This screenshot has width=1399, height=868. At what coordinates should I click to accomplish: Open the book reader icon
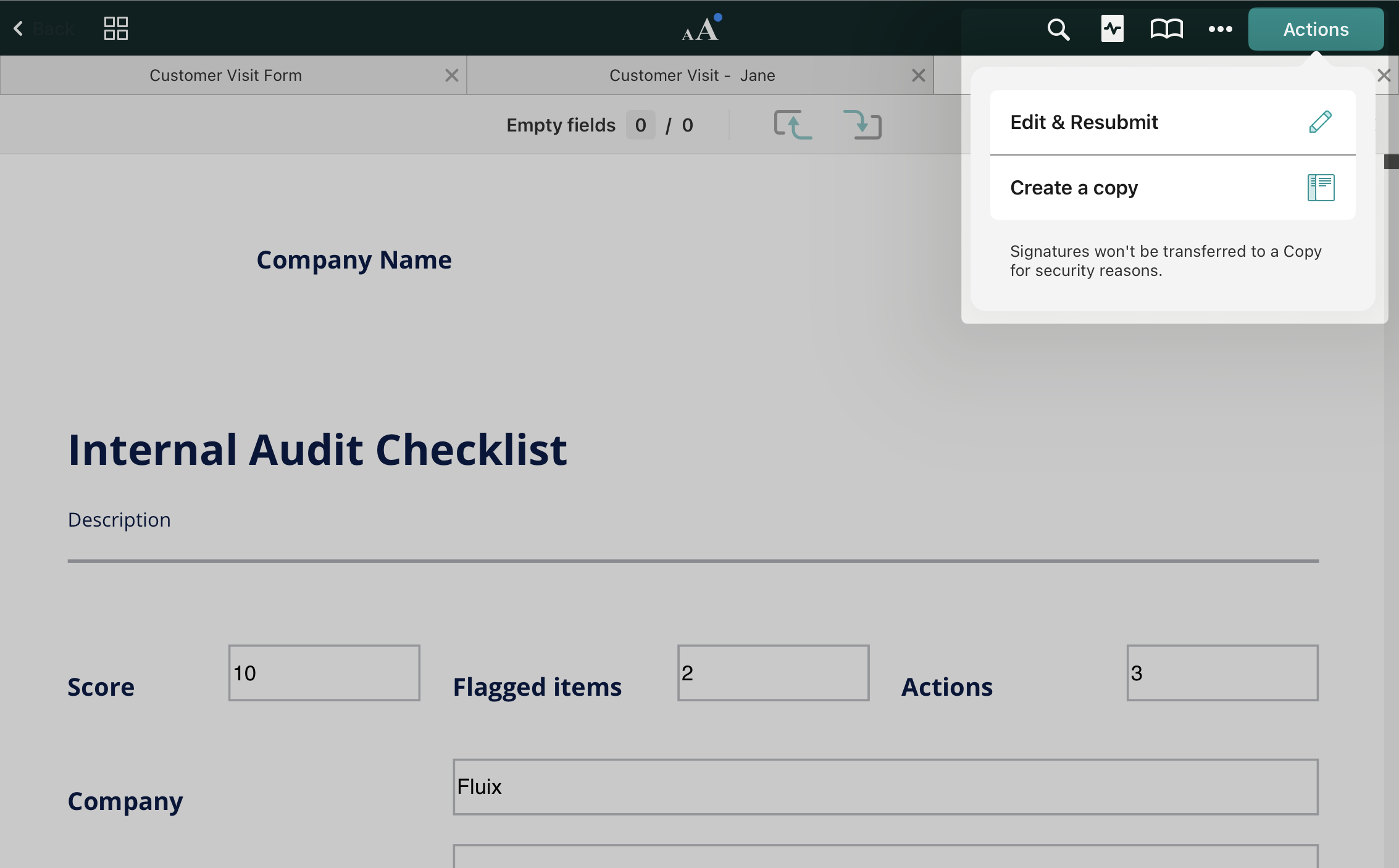(x=1166, y=29)
